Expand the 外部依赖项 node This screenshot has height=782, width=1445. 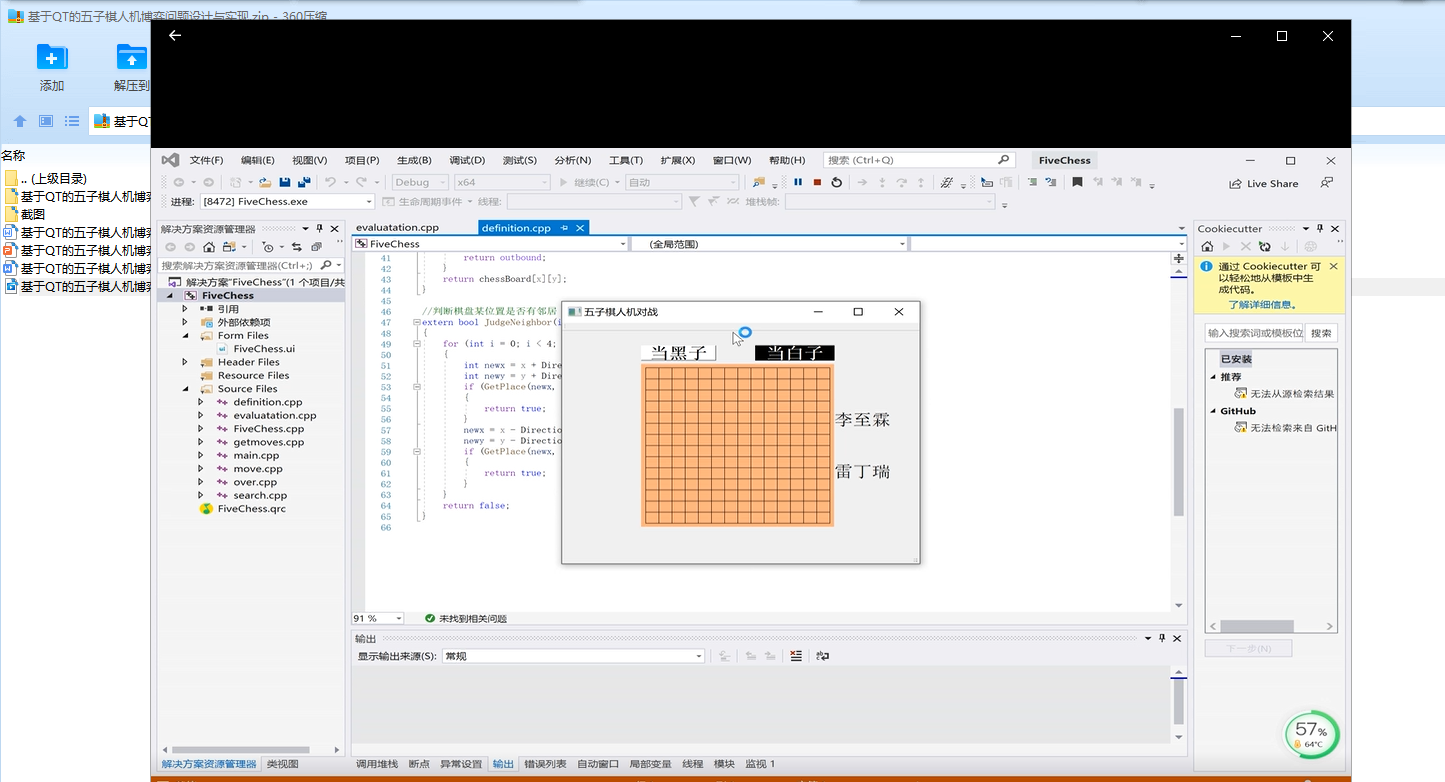185,322
